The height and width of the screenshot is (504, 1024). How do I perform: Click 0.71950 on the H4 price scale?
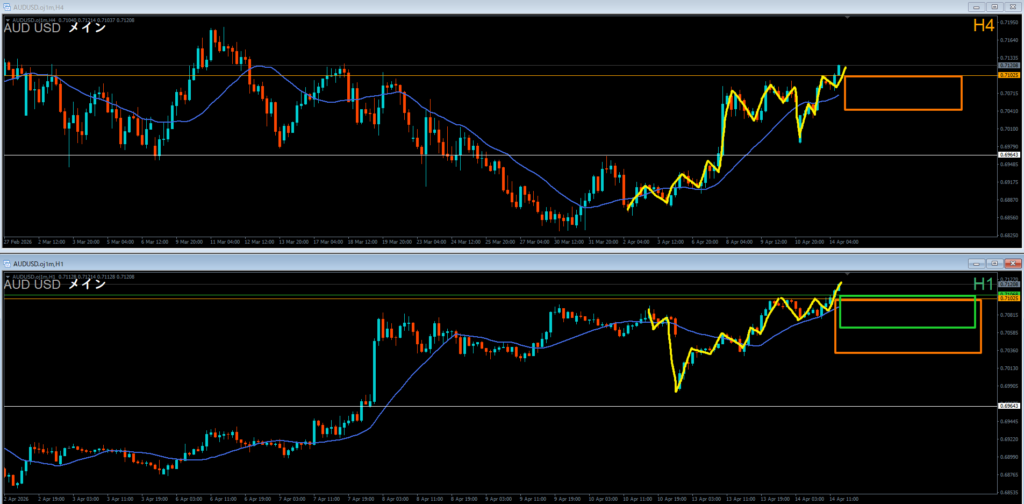[1009, 22]
